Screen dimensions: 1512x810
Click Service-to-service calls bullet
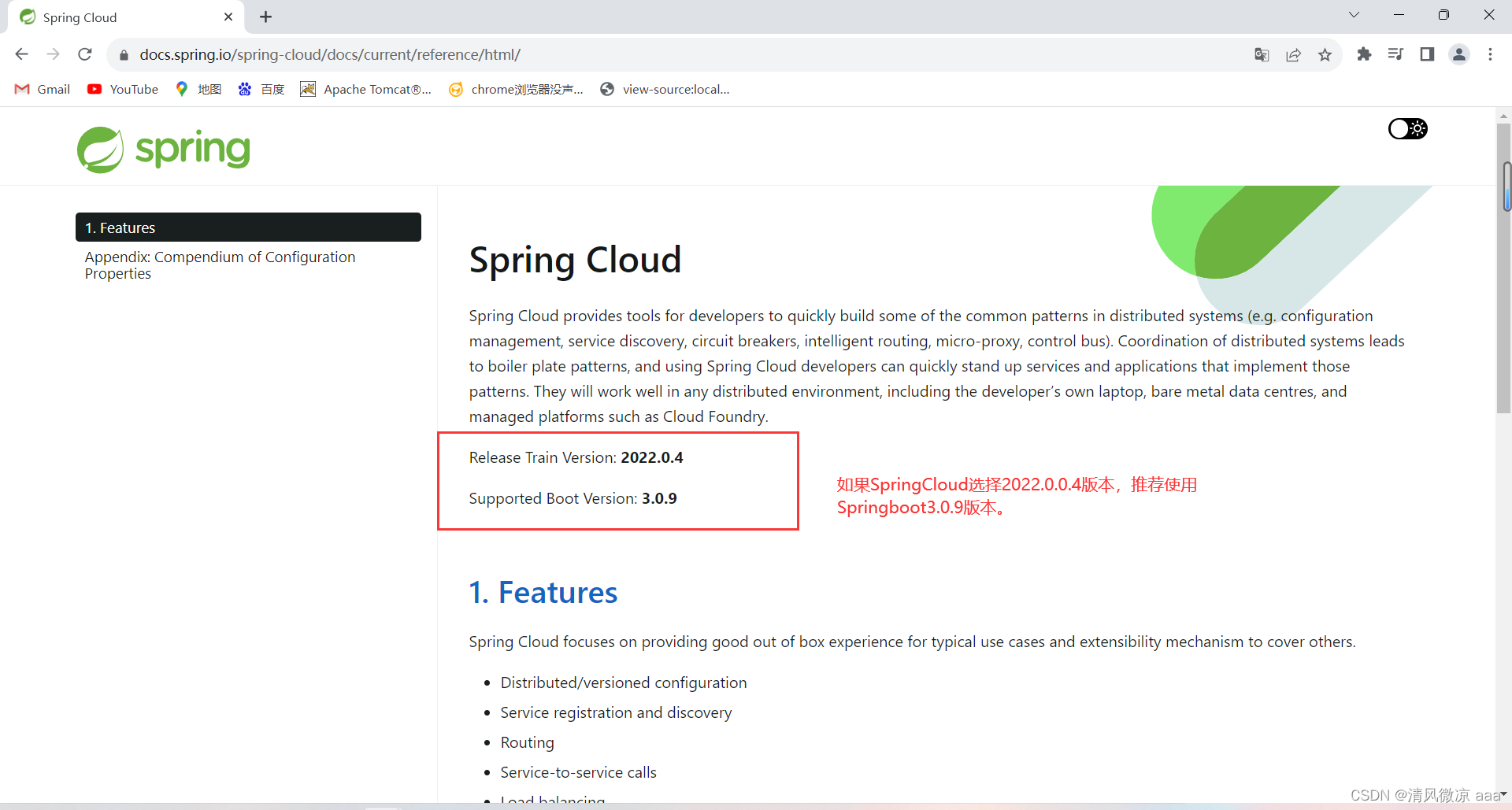pos(578,772)
